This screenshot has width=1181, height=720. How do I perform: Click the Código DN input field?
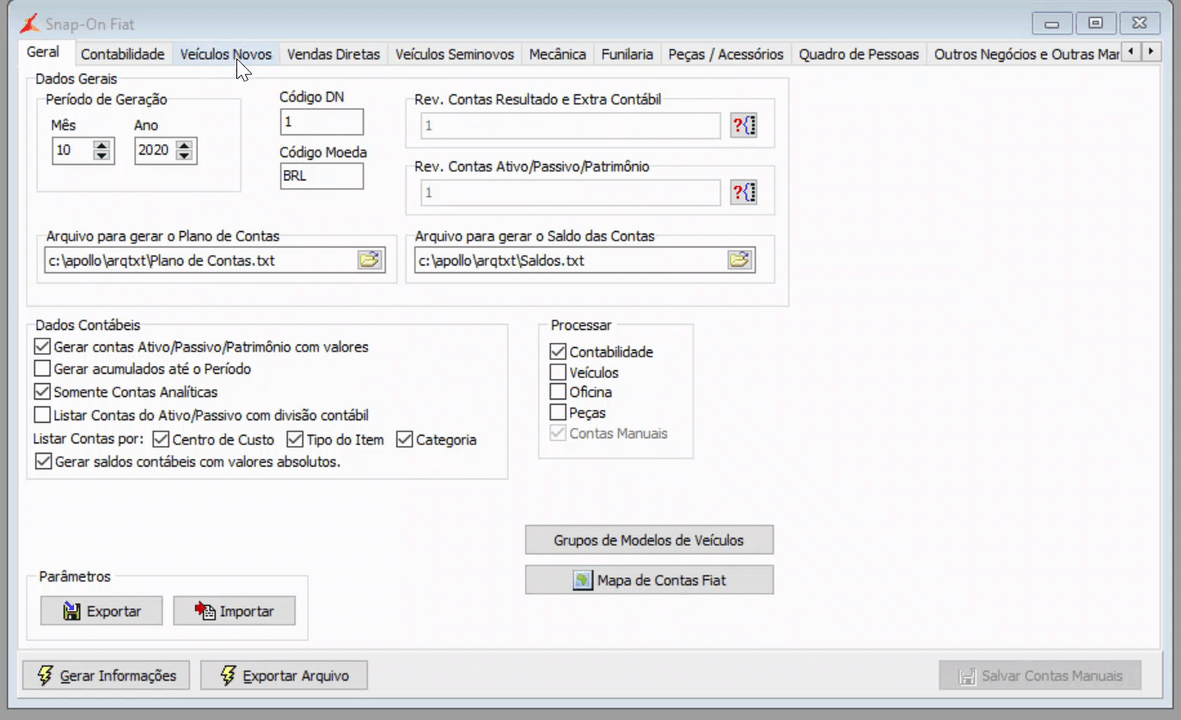[x=322, y=122]
